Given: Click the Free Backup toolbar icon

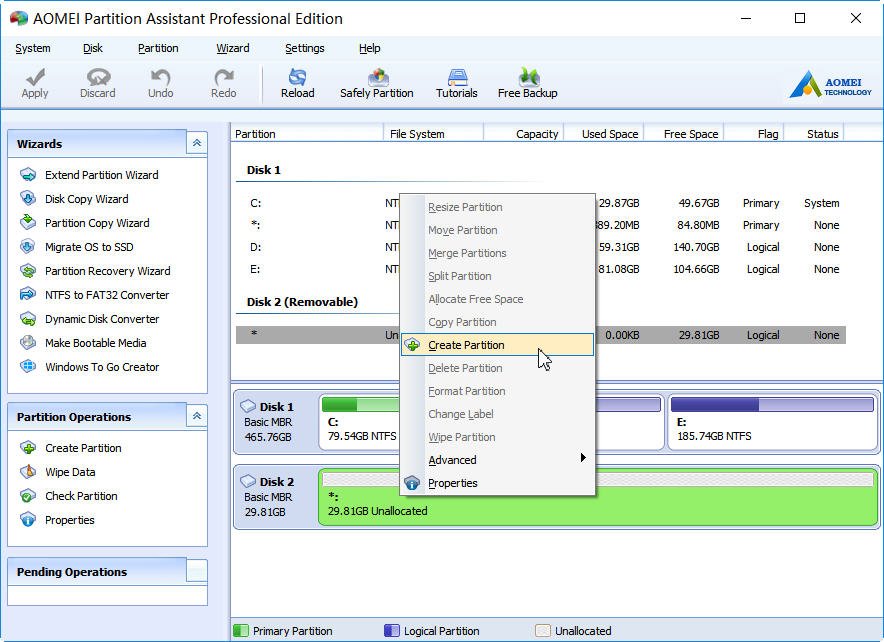Looking at the screenshot, I should pos(528,77).
